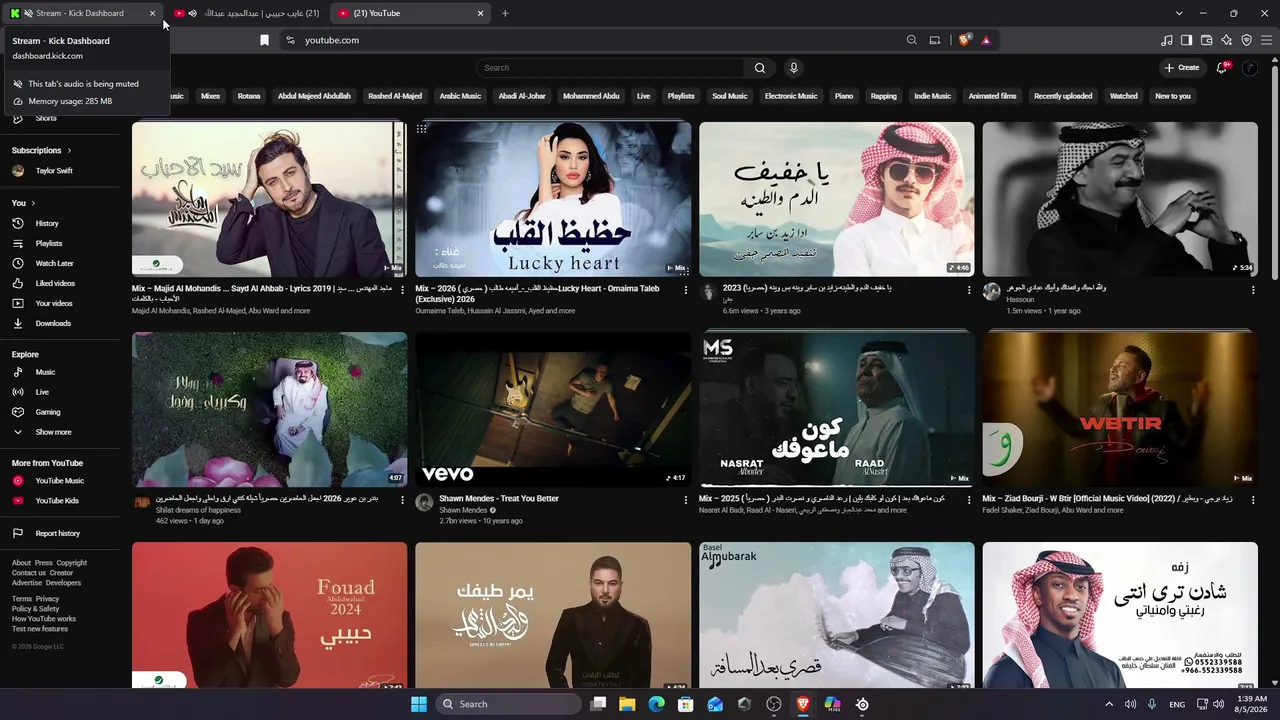The image size is (1280, 720).
Task: Select the Rashed Al-Majed filter chip
Action: pyautogui.click(x=395, y=96)
